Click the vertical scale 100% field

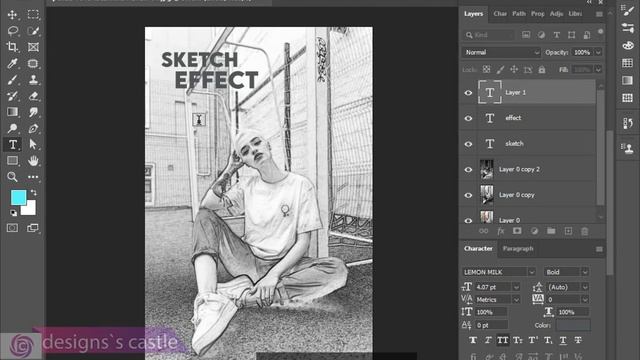point(491,312)
